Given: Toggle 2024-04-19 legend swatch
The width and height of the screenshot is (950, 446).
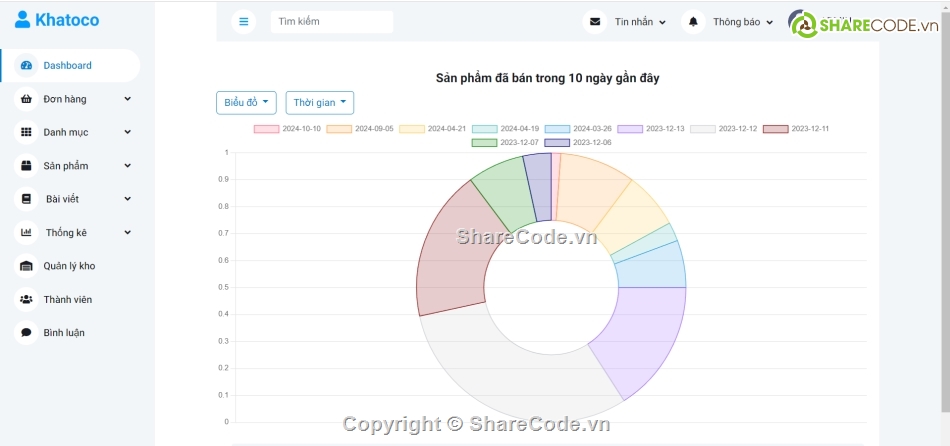Looking at the screenshot, I should [x=485, y=129].
